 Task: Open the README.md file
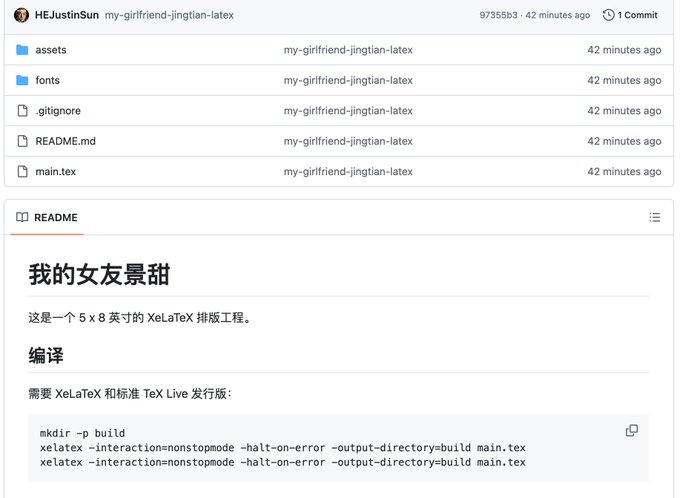coord(65,141)
